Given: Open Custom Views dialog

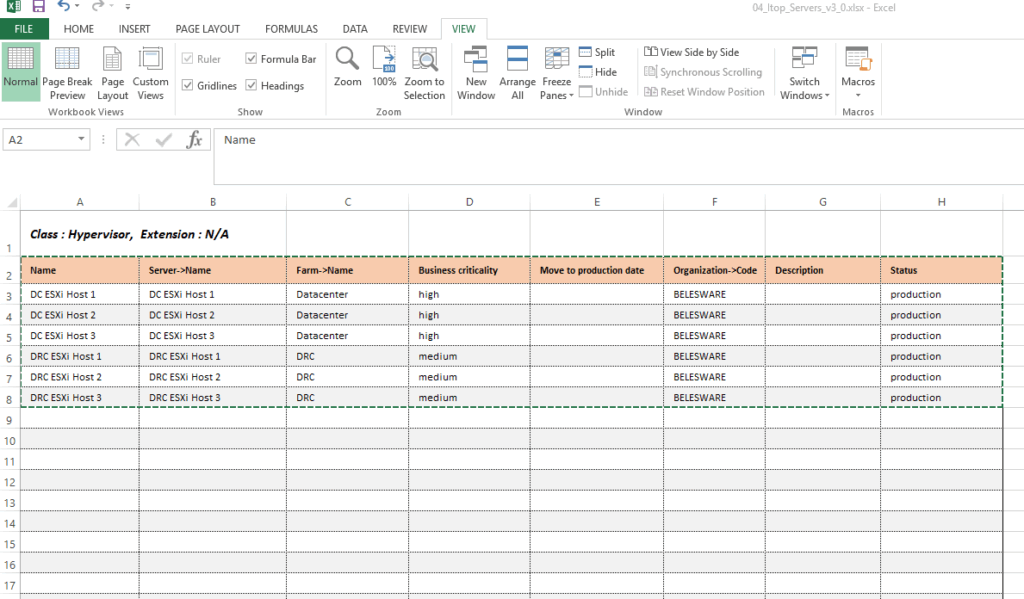Looking at the screenshot, I should point(150,73).
